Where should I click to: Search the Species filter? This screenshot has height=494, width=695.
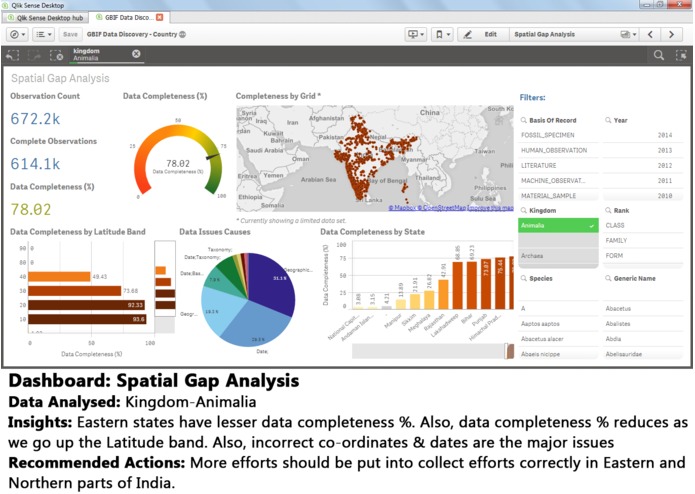[523, 278]
